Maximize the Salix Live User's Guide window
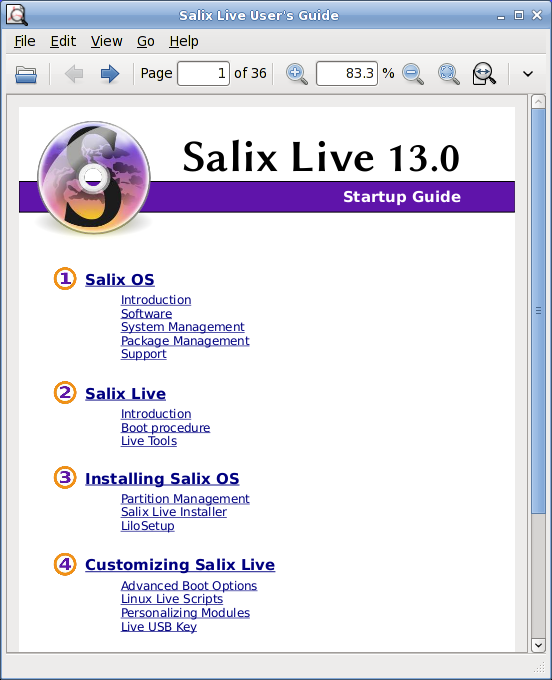552x680 pixels. coord(519,15)
